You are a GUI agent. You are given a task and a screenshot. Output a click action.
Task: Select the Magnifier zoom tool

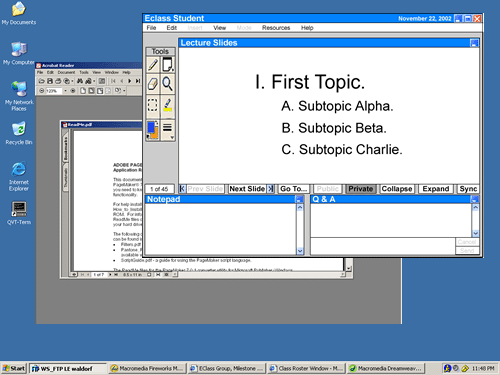click(x=168, y=83)
